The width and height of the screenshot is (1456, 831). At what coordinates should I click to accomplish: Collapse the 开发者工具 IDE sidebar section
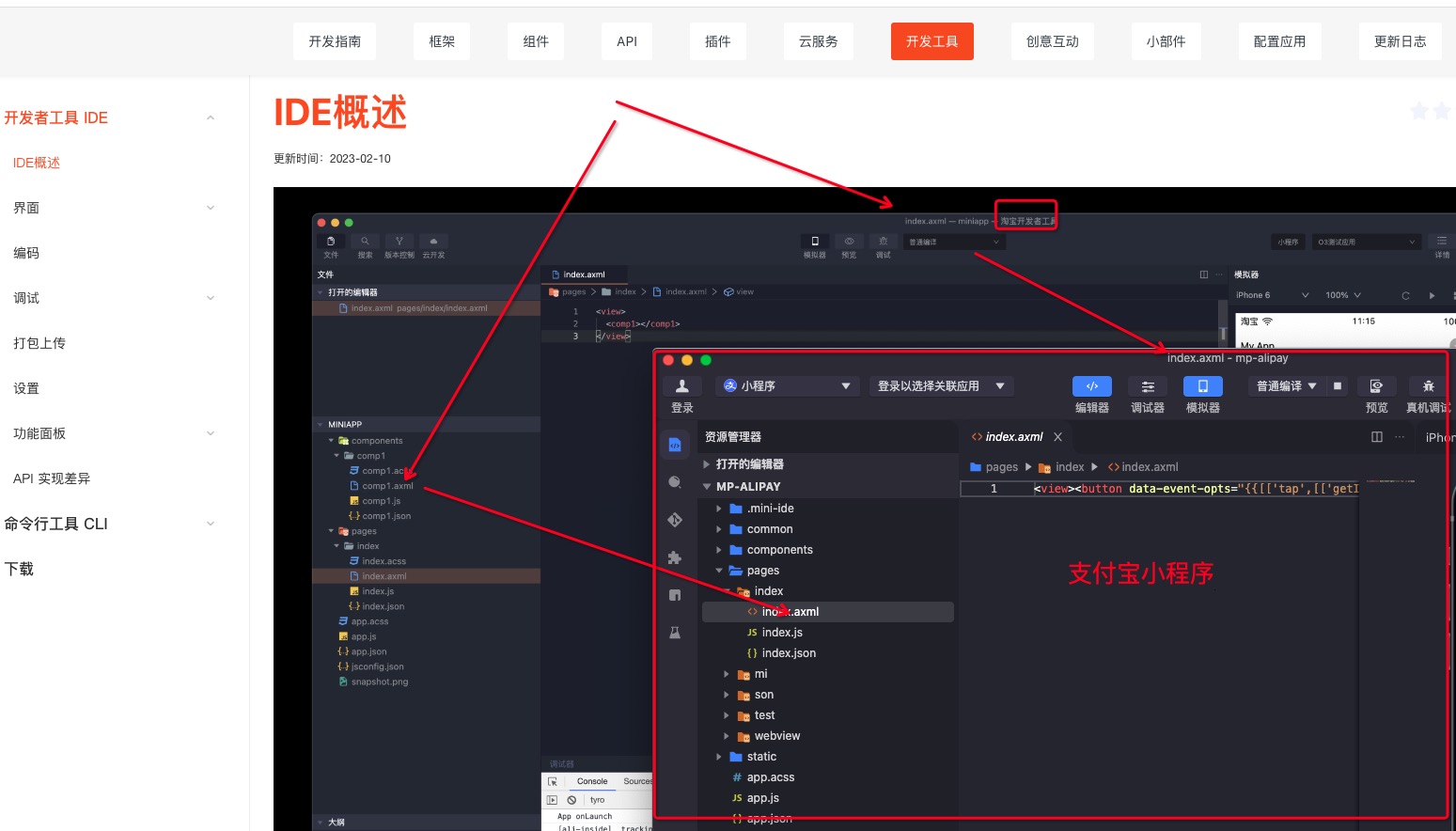point(211,118)
